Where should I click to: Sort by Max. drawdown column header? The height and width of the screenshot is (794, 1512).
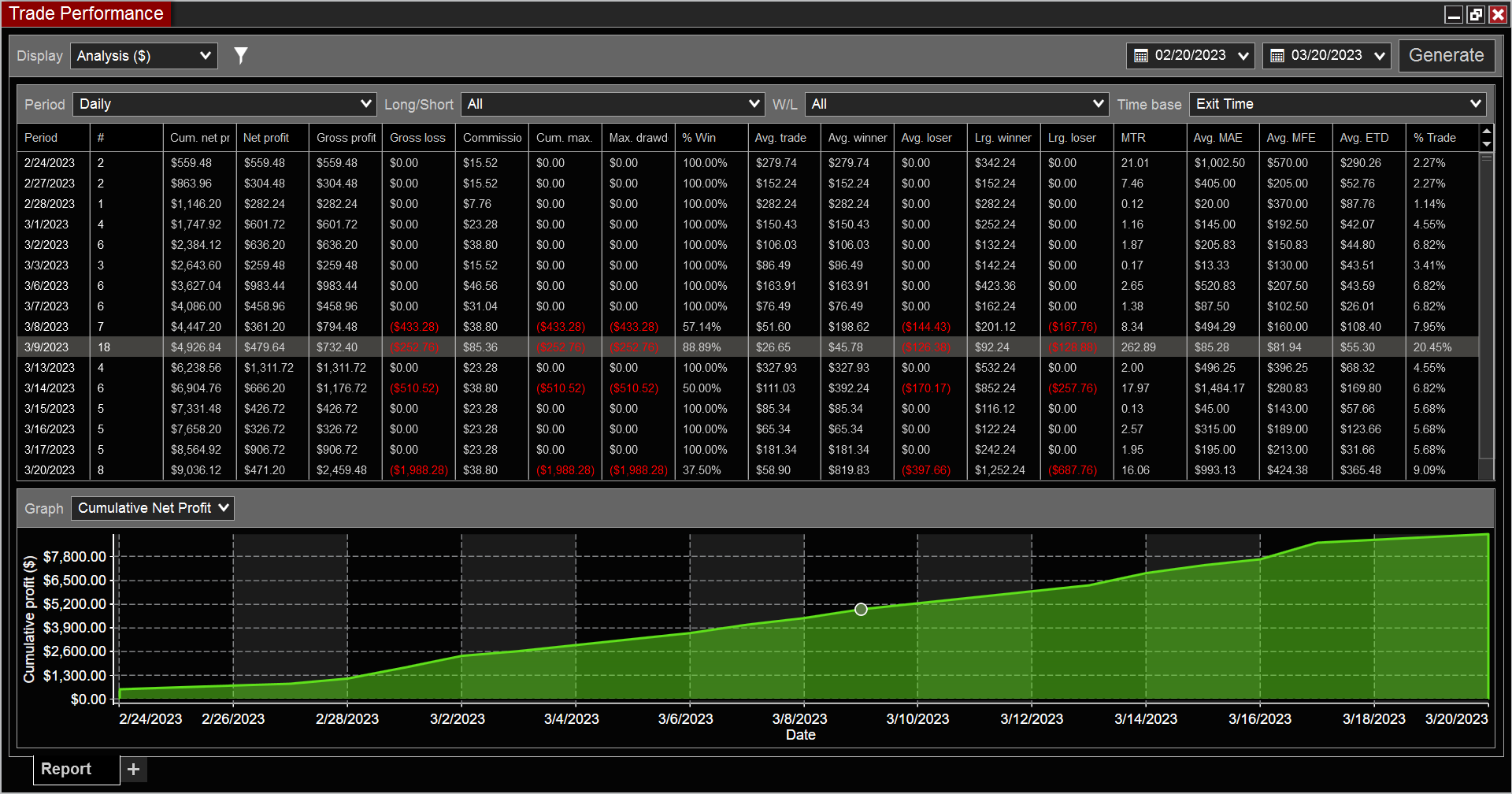[x=639, y=138]
